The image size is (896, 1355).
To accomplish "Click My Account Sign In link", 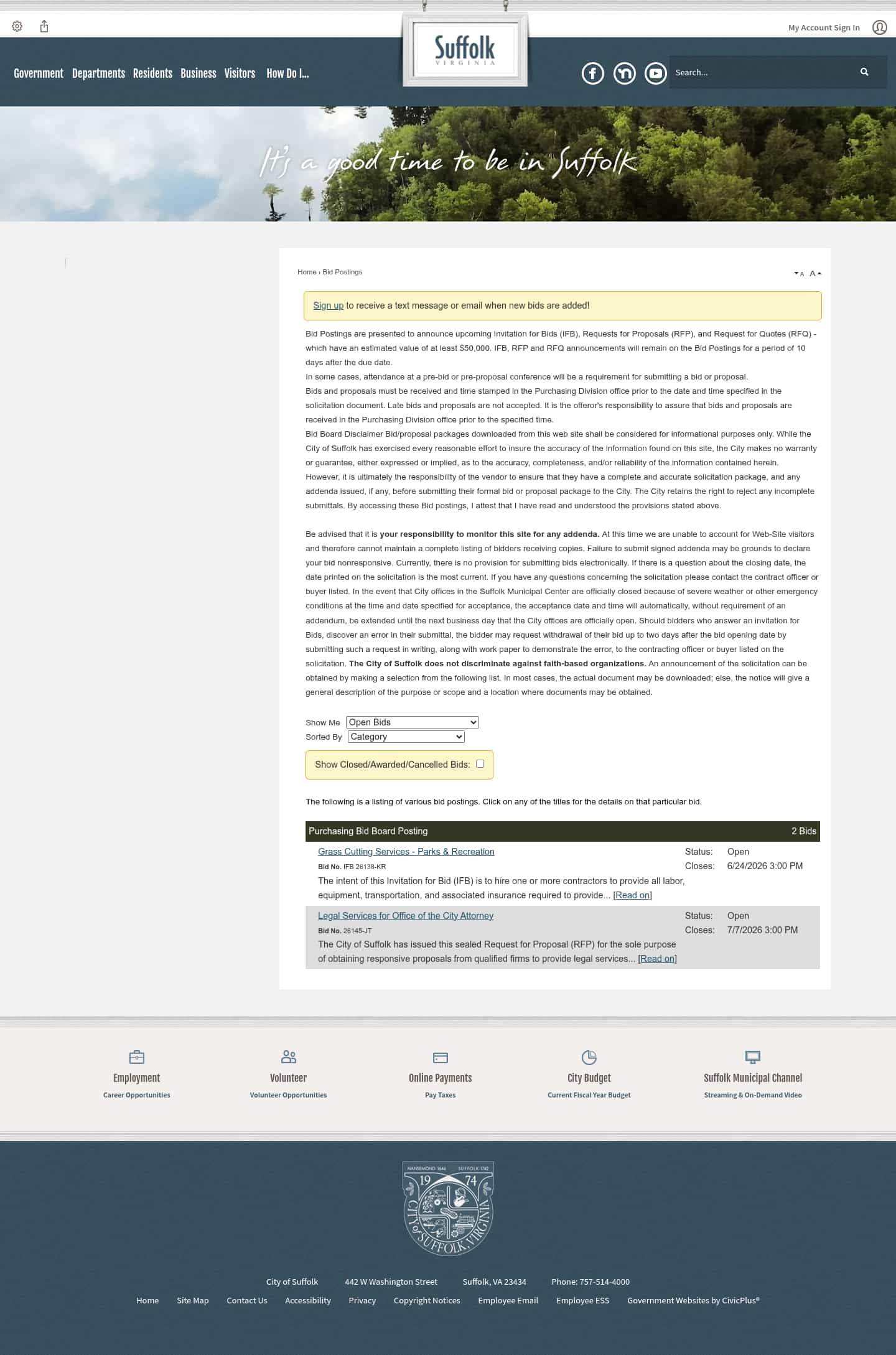I will coord(824,27).
